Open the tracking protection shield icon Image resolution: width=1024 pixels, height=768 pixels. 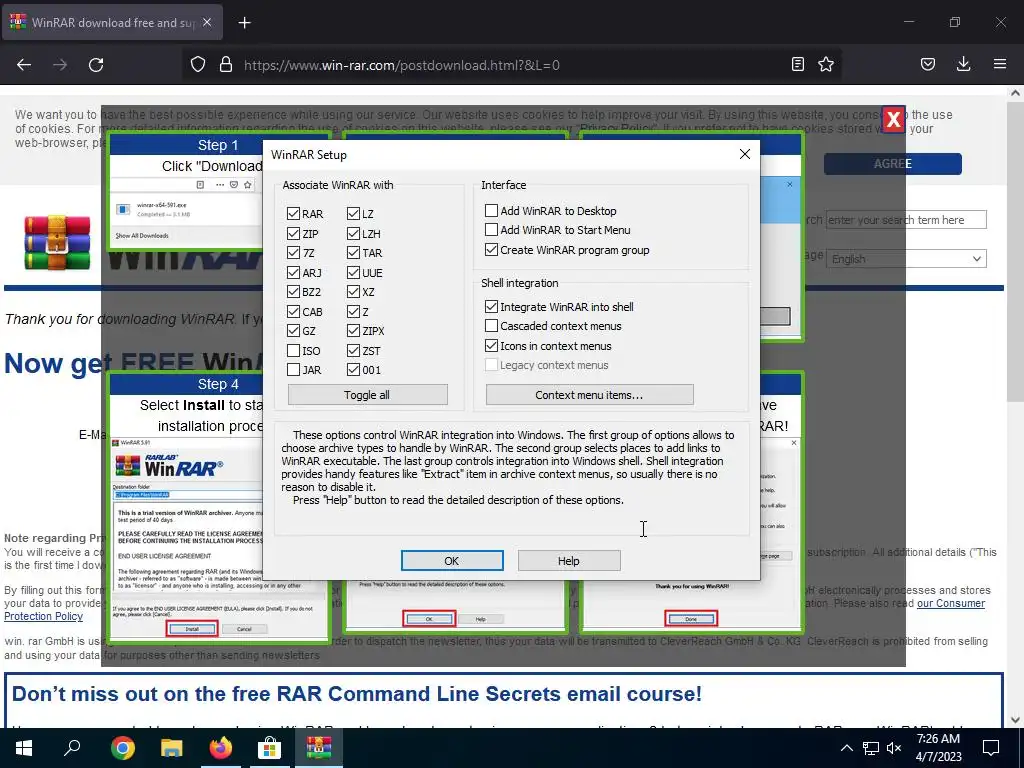pyautogui.click(x=198, y=65)
